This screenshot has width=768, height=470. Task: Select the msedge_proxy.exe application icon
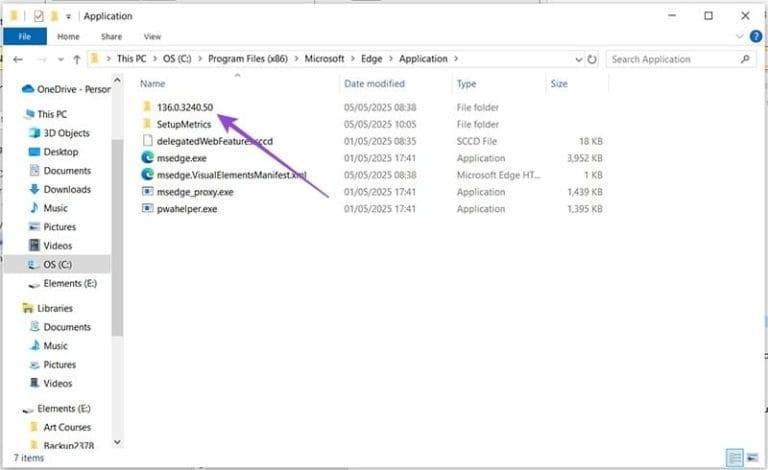pyautogui.click(x=147, y=191)
